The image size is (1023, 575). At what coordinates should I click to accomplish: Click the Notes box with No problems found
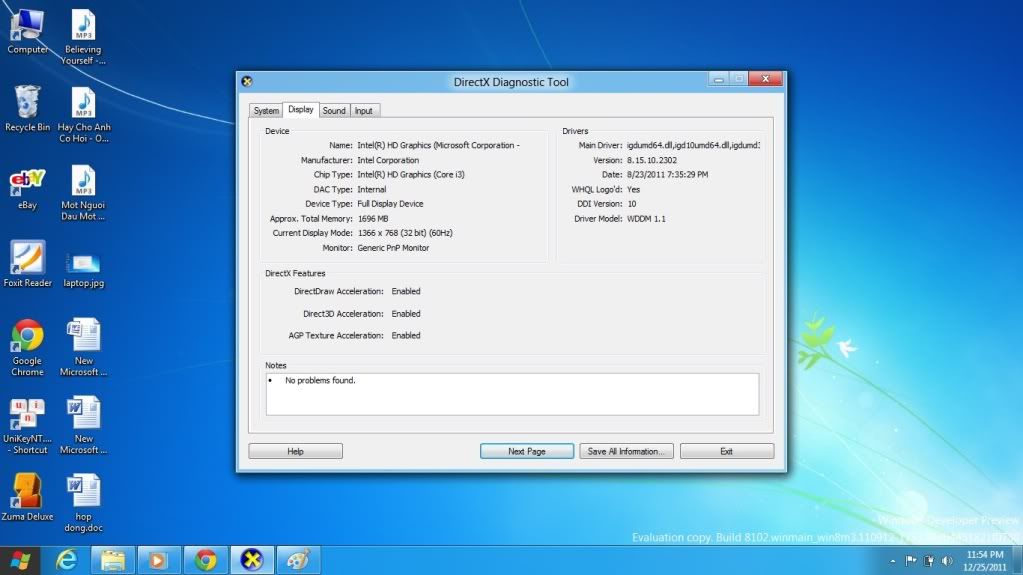point(512,394)
